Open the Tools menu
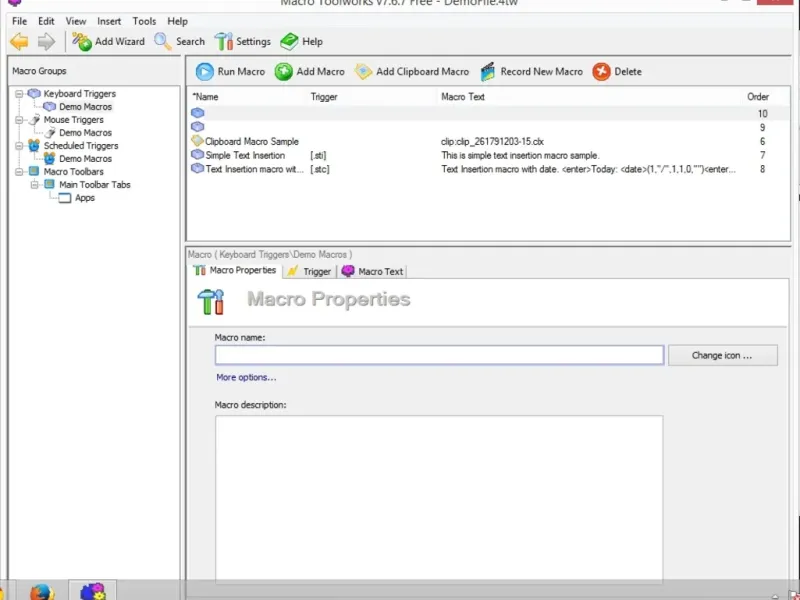 144,21
